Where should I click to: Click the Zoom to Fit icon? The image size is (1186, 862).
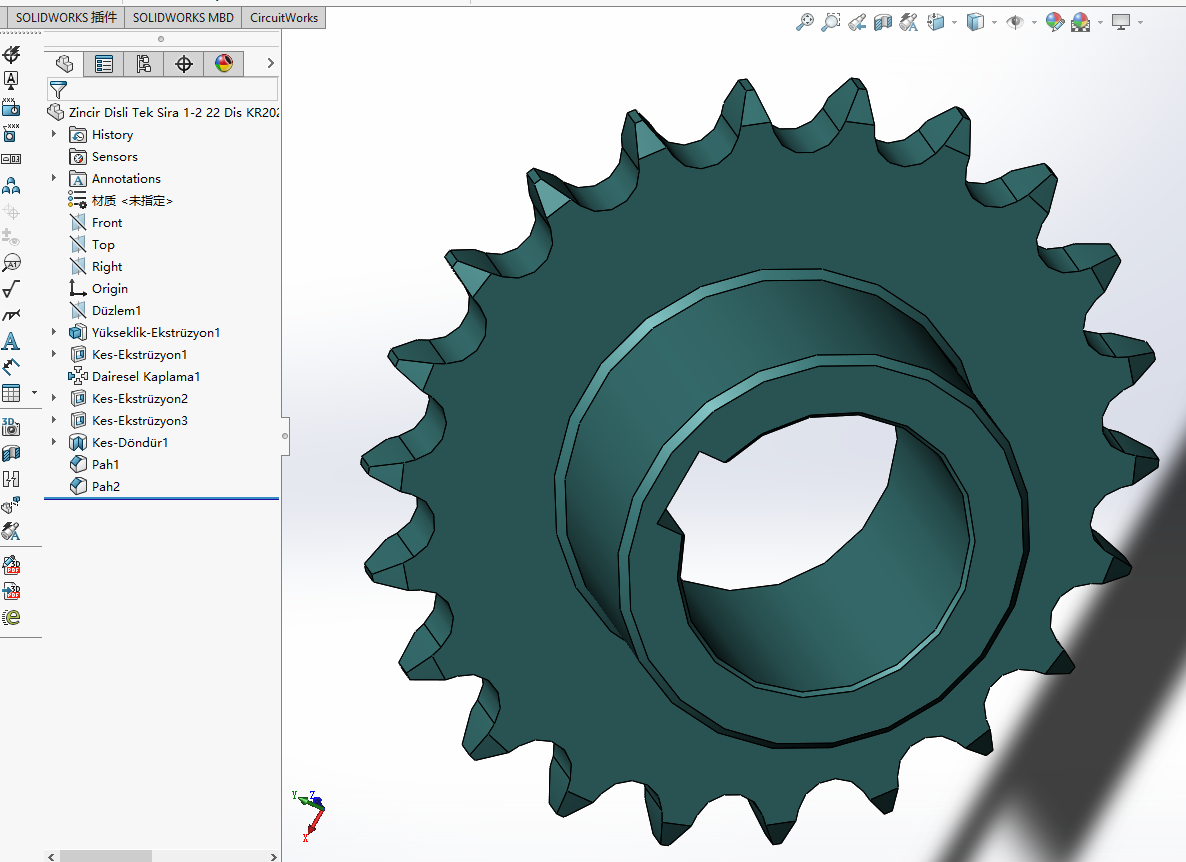pos(804,22)
